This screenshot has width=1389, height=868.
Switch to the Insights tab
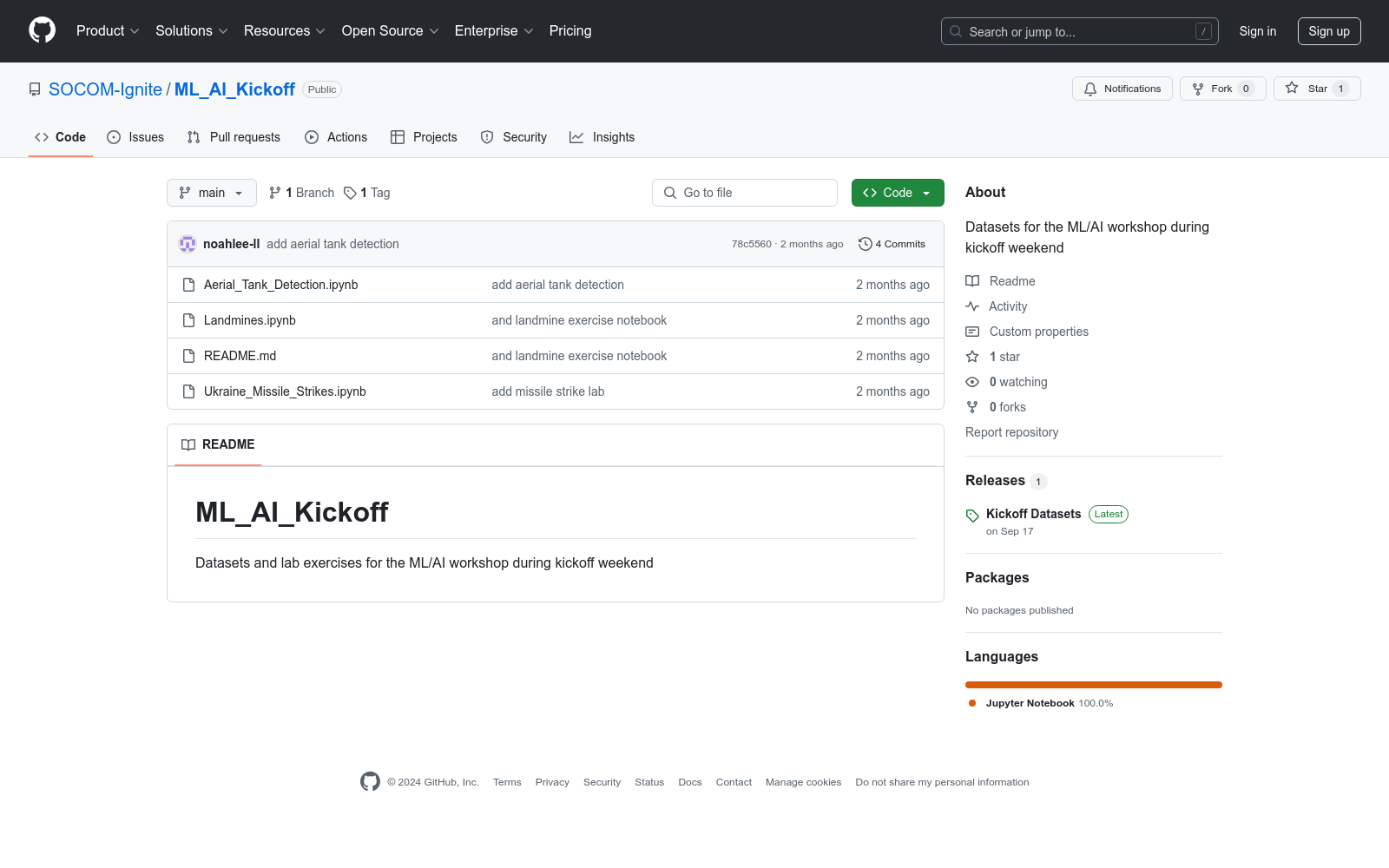(x=602, y=137)
